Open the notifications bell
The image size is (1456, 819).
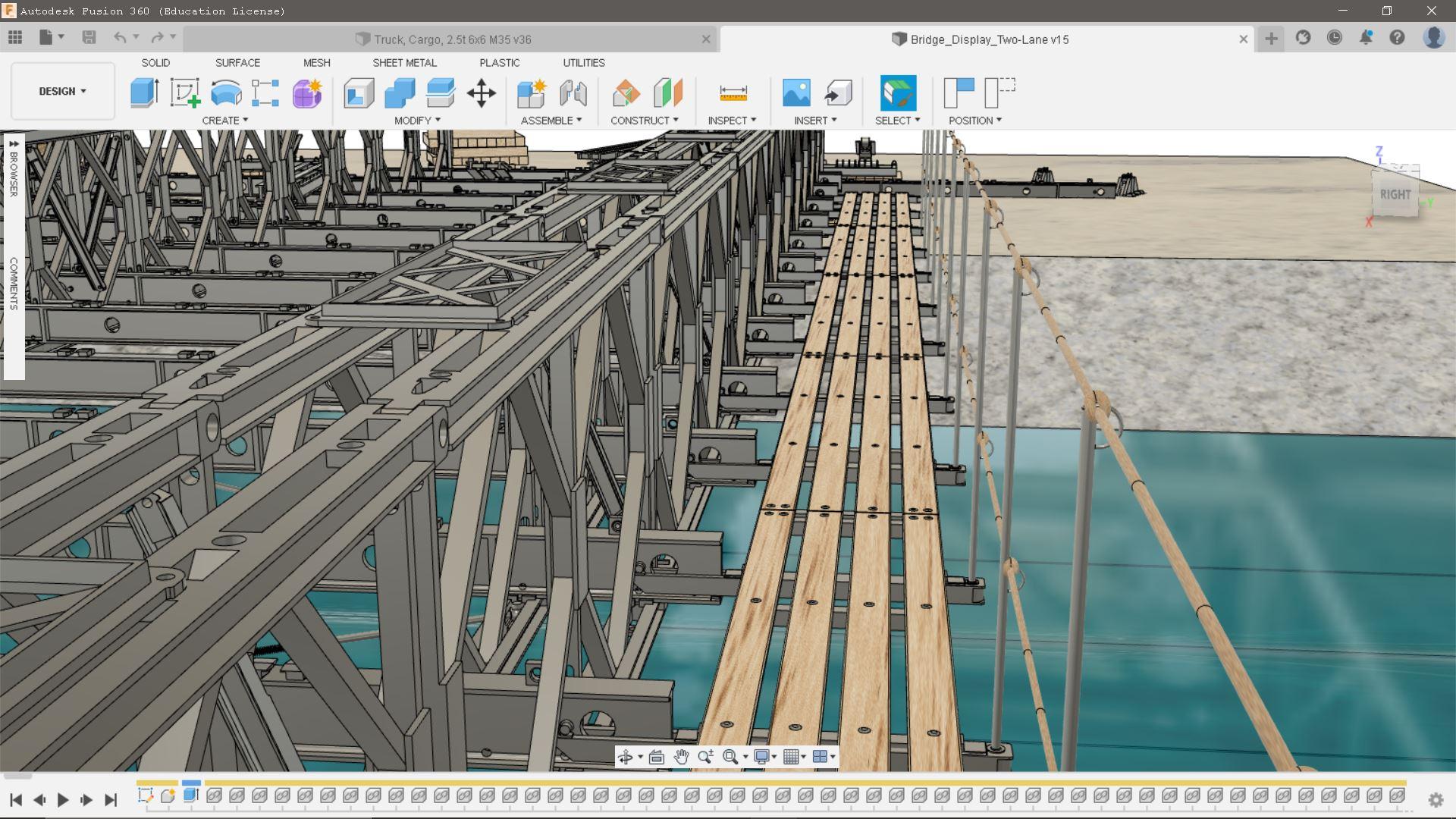coord(1365,38)
